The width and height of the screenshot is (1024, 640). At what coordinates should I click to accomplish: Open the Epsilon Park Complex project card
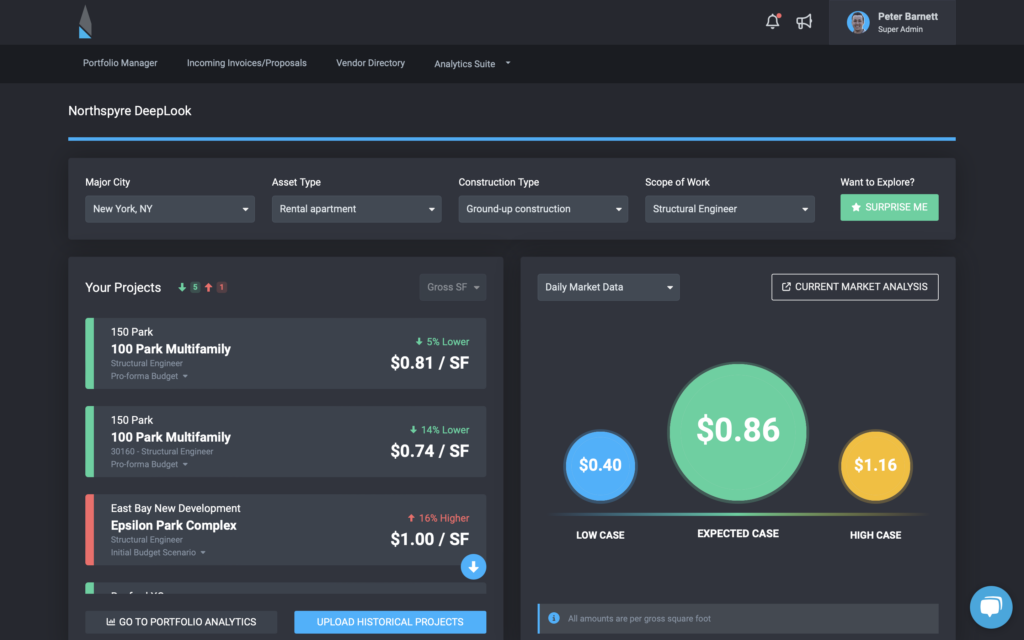(x=286, y=530)
